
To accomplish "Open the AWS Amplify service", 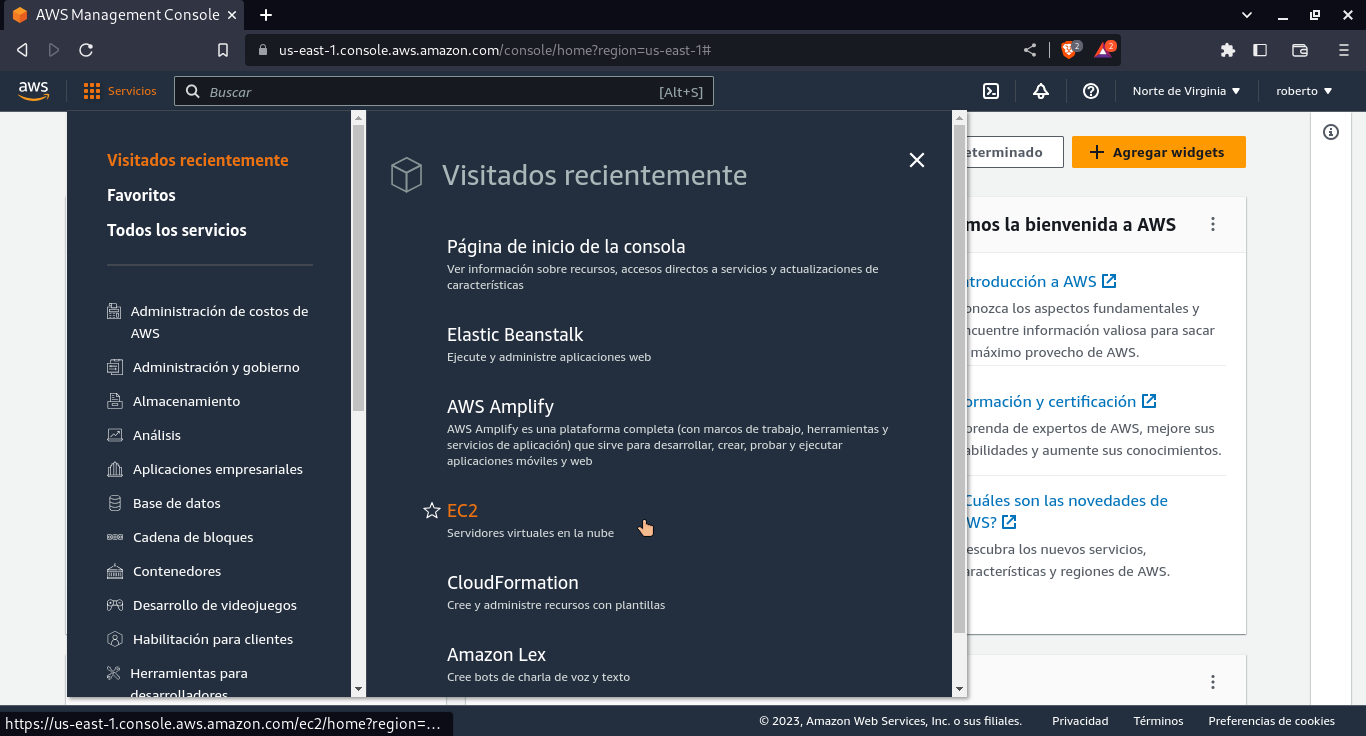I will pos(500,407).
